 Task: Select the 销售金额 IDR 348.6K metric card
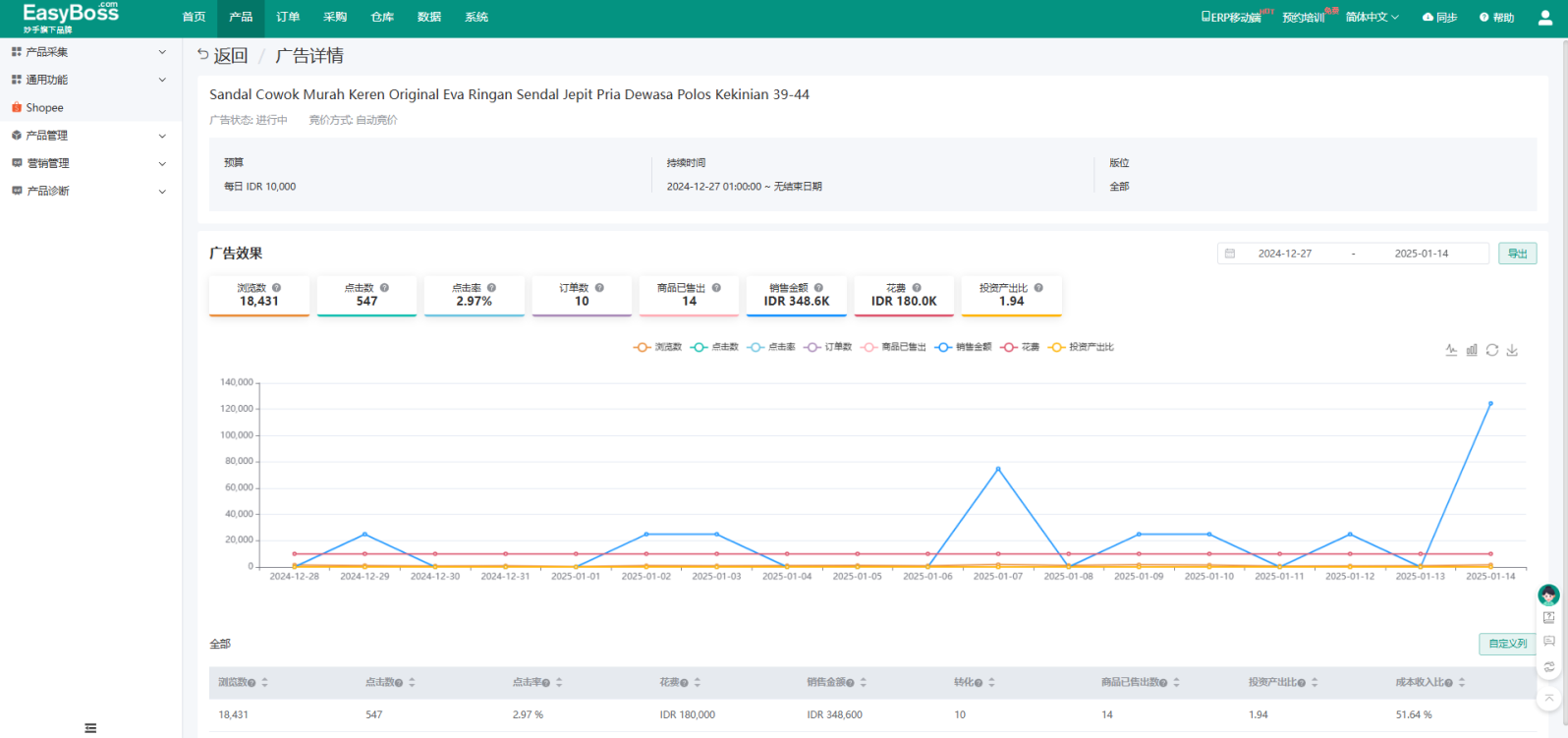coord(797,296)
